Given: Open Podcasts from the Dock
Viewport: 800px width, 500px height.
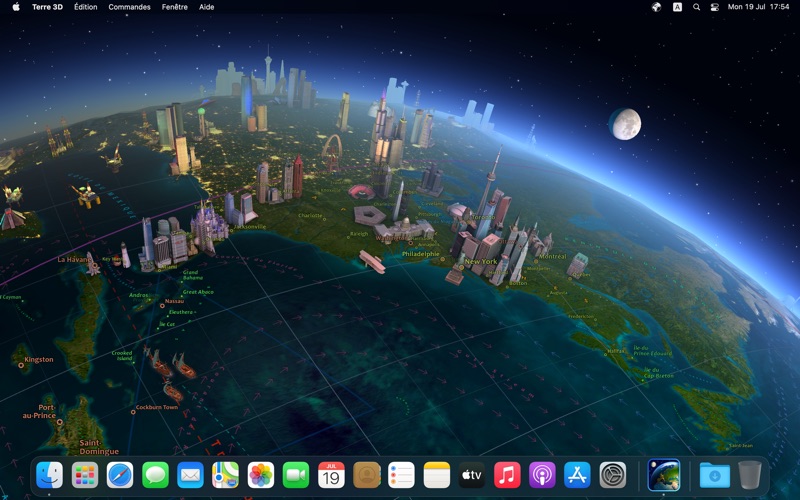Looking at the screenshot, I should (542, 475).
